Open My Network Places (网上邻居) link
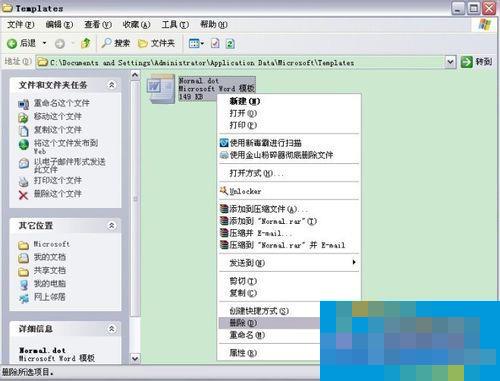 [49, 297]
